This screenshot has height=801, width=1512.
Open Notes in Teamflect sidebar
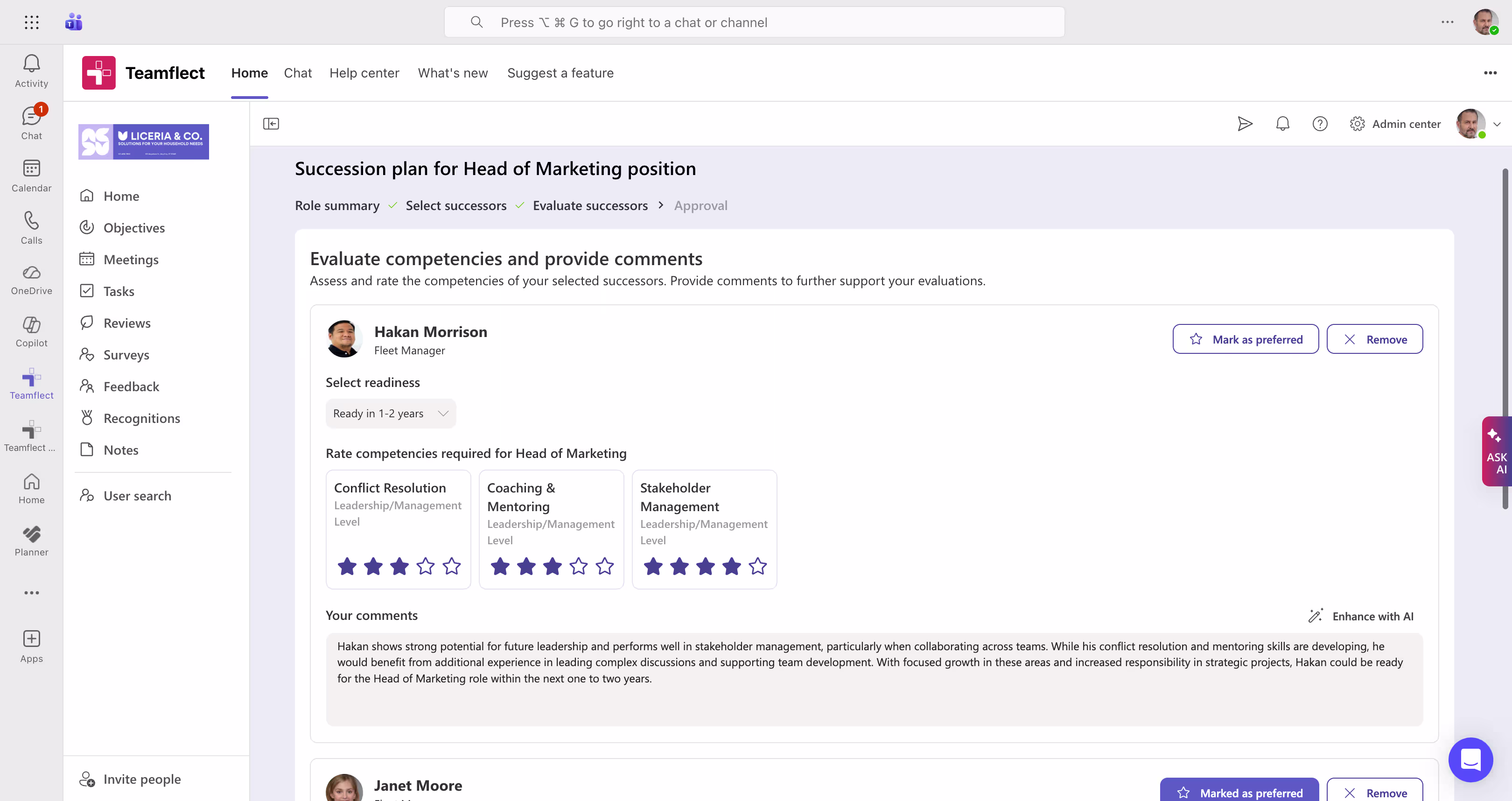point(109,450)
